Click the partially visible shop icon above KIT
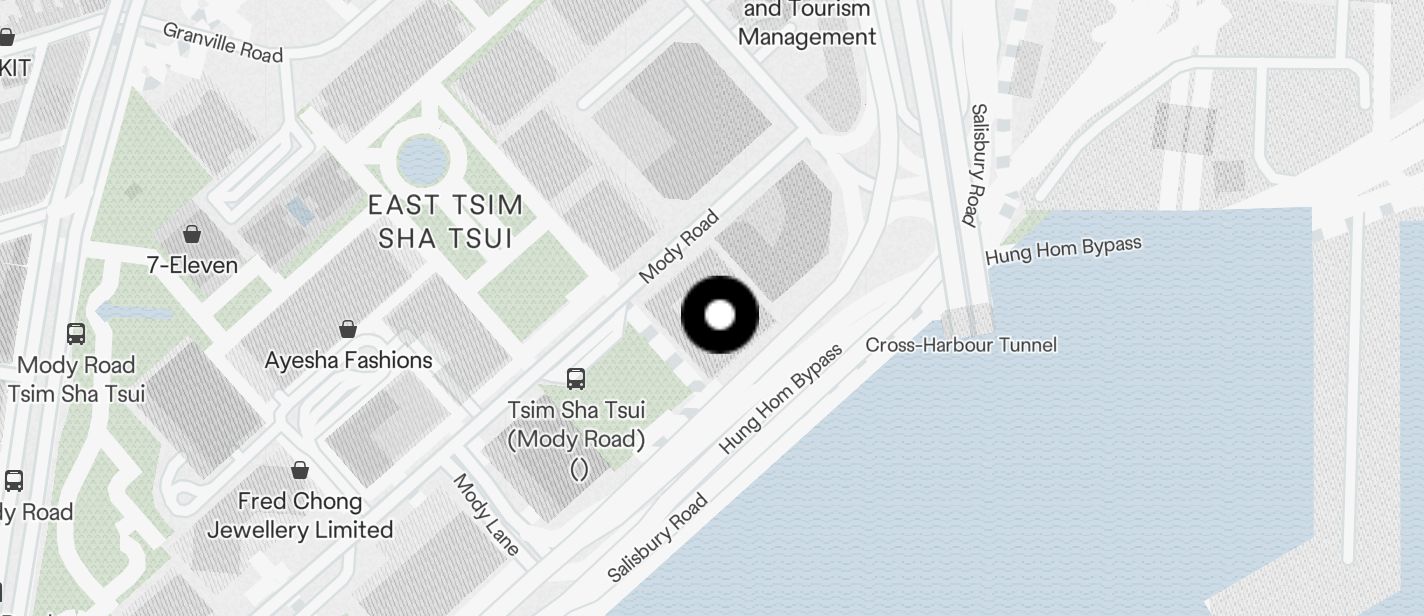Screen dimensions: 1424x616 click(x=6, y=38)
